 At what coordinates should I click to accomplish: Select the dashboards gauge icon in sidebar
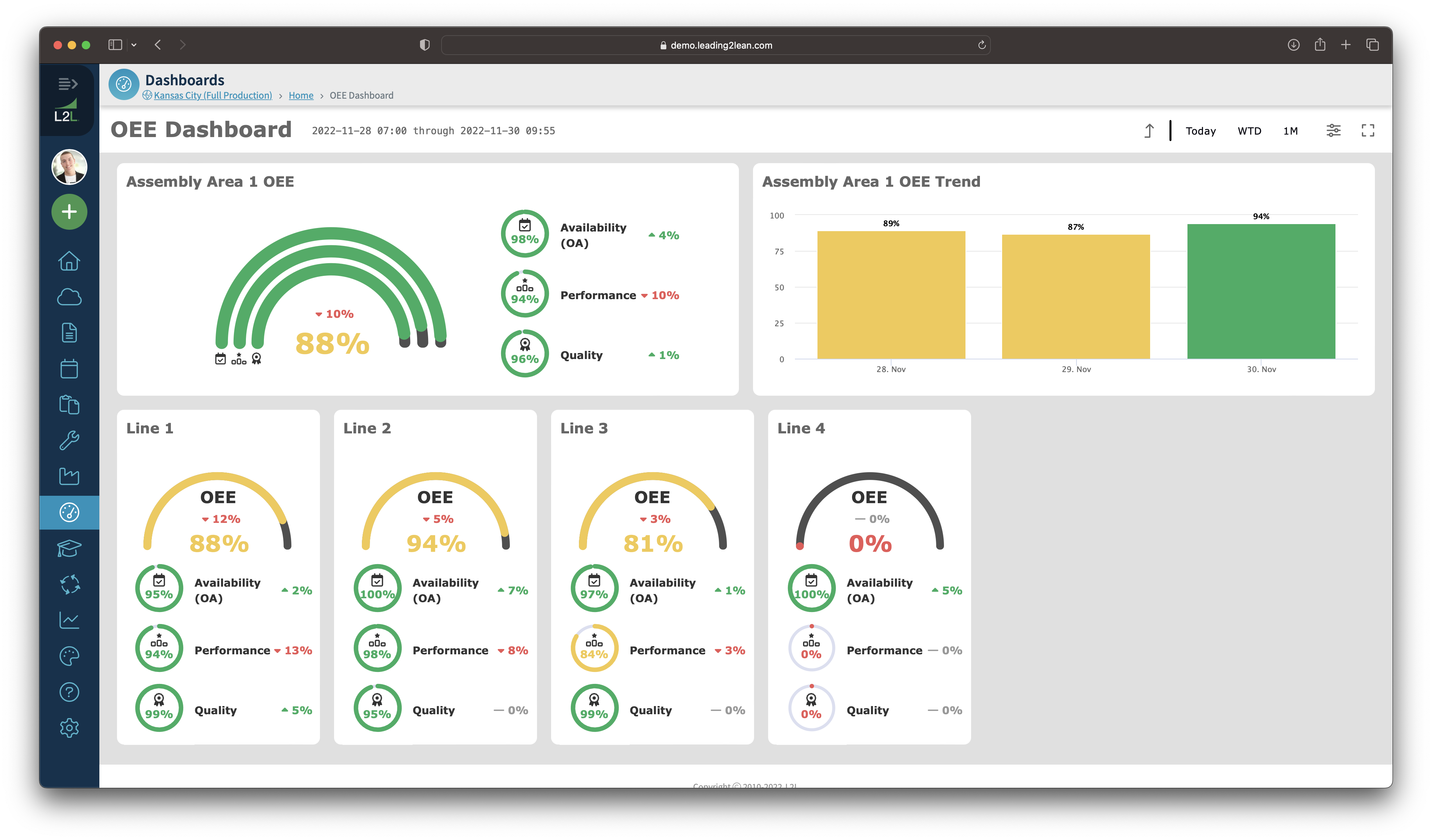pos(69,513)
